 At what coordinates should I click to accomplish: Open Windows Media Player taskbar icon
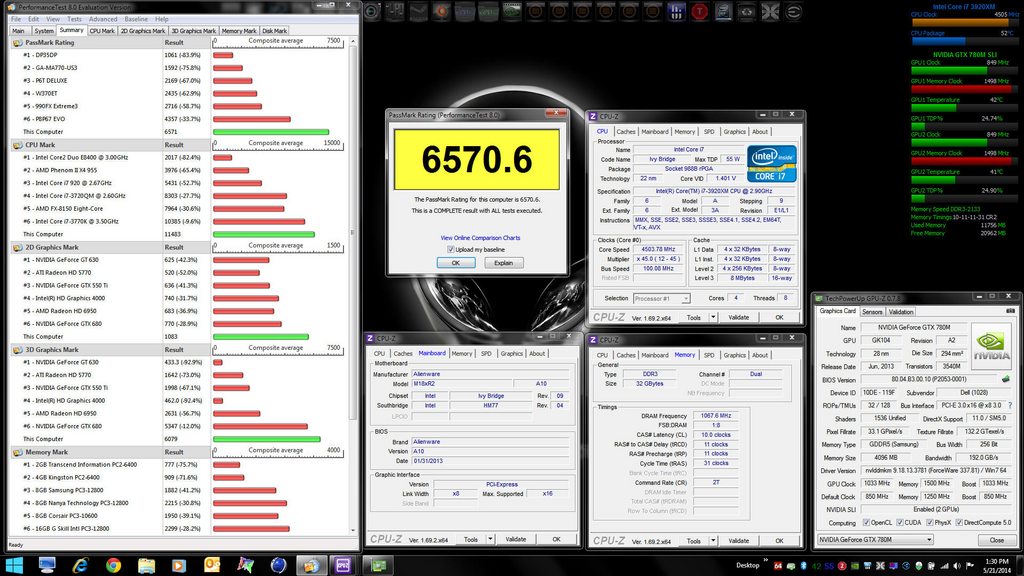pyautogui.click(x=179, y=565)
